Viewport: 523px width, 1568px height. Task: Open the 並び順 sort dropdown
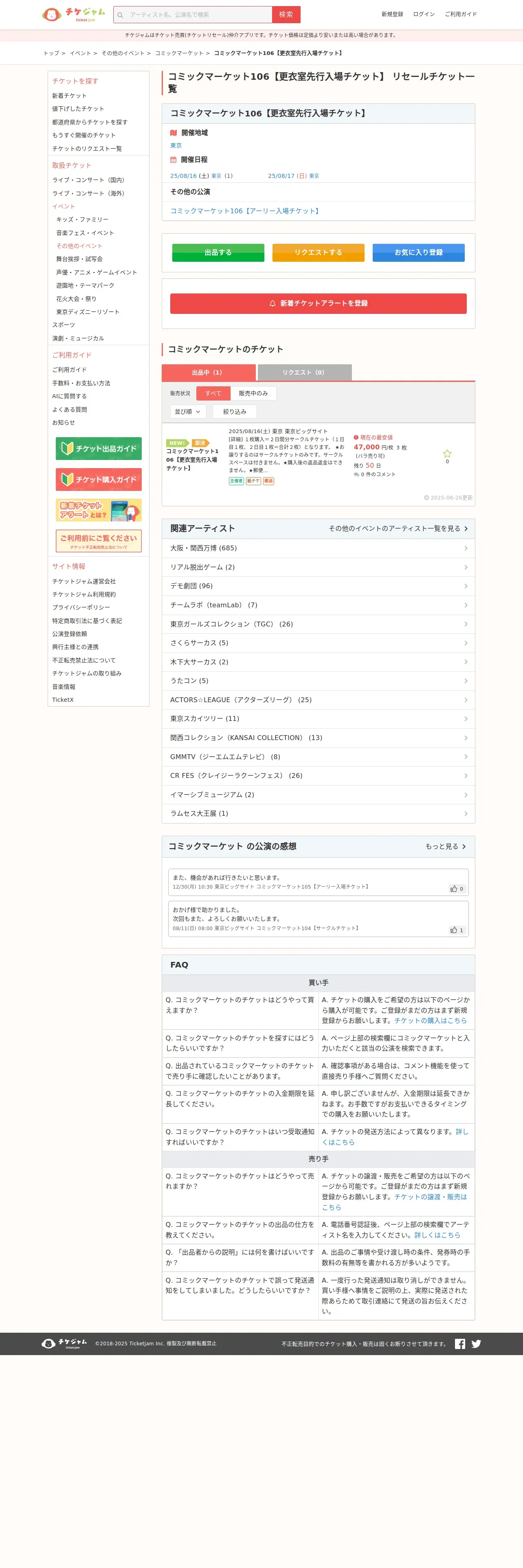188,412
